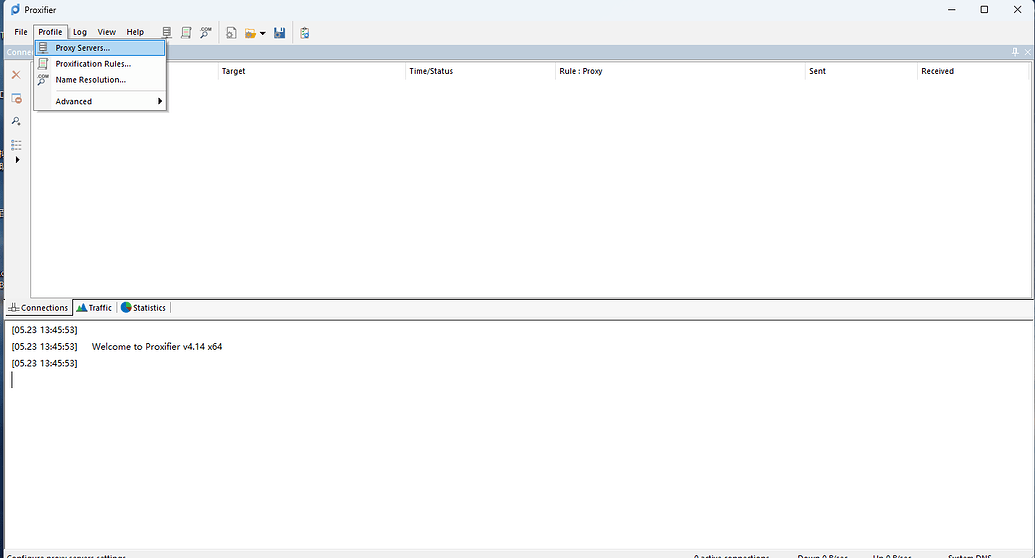Click the Proxy Servers toolbar icon
The height and width of the screenshot is (558, 1035).
coord(167,32)
